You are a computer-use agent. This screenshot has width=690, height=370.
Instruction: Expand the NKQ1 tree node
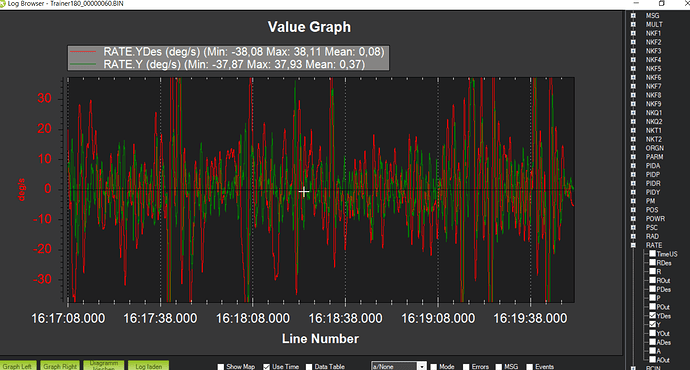[633, 113]
